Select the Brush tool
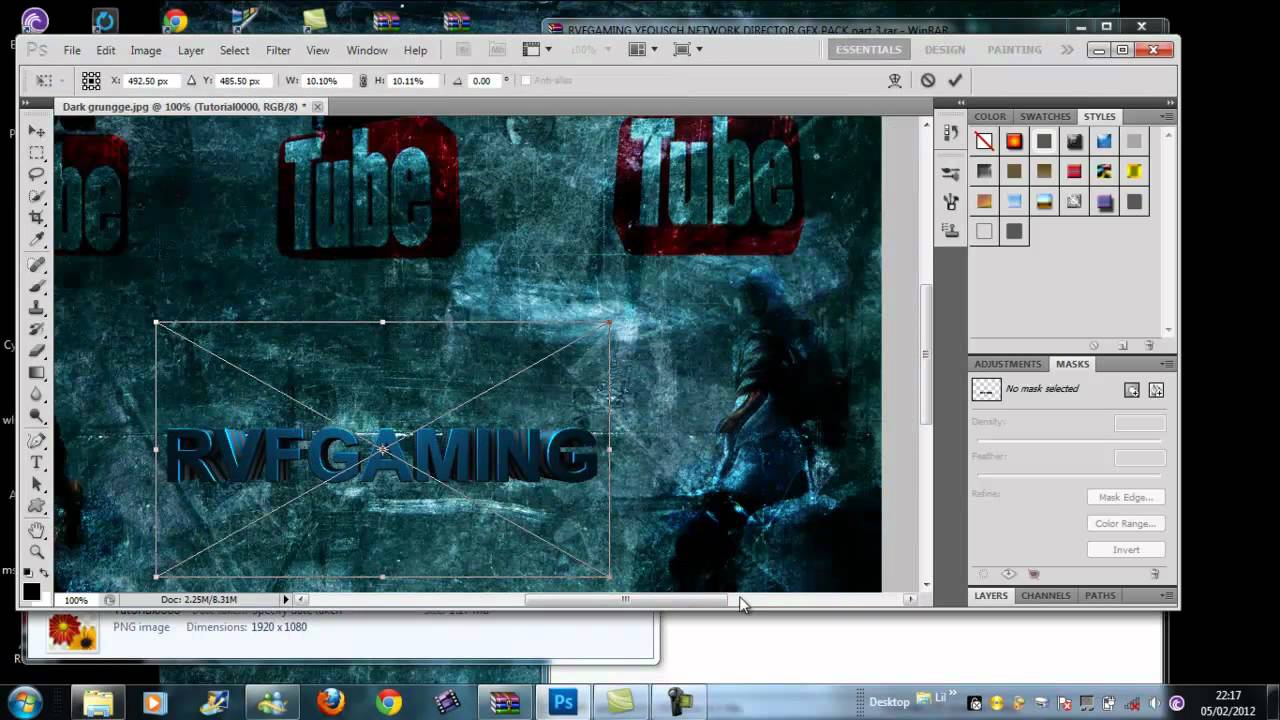This screenshot has height=720, width=1280. (x=37, y=286)
